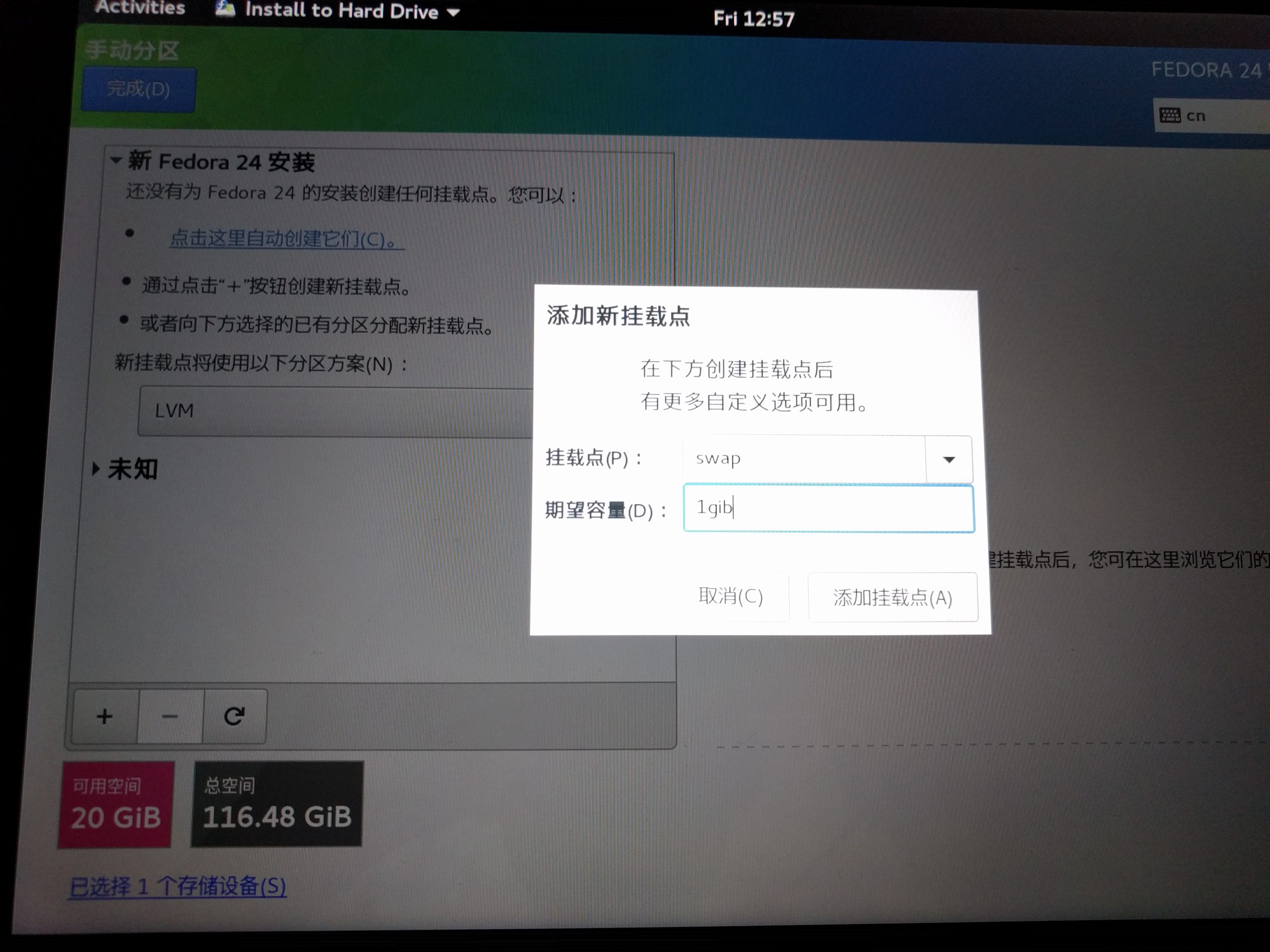This screenshot has width=1270, height=952.
Task: Click the 期望容量 input field containing 1gib
Action: (828, 508)
